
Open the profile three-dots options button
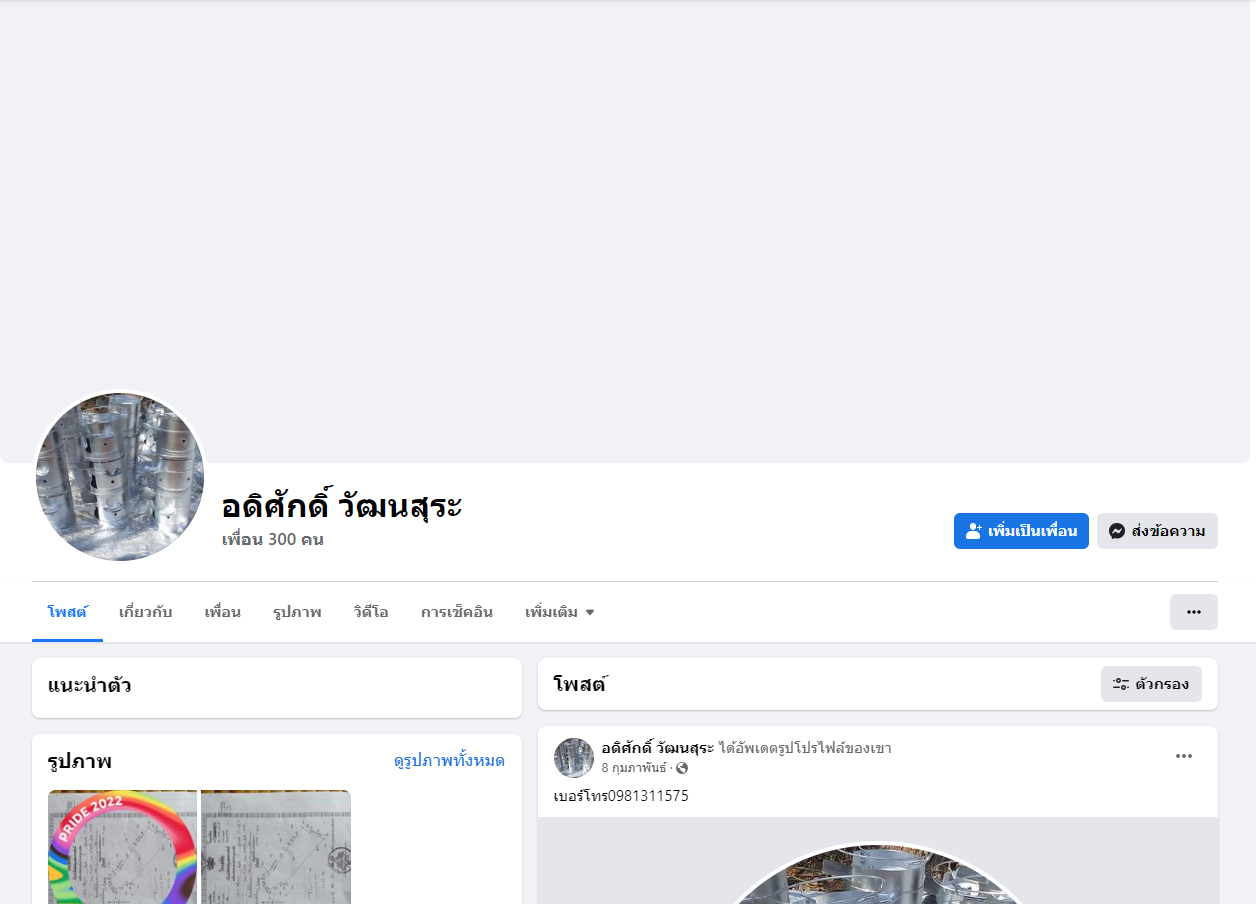click(1194, 612)
